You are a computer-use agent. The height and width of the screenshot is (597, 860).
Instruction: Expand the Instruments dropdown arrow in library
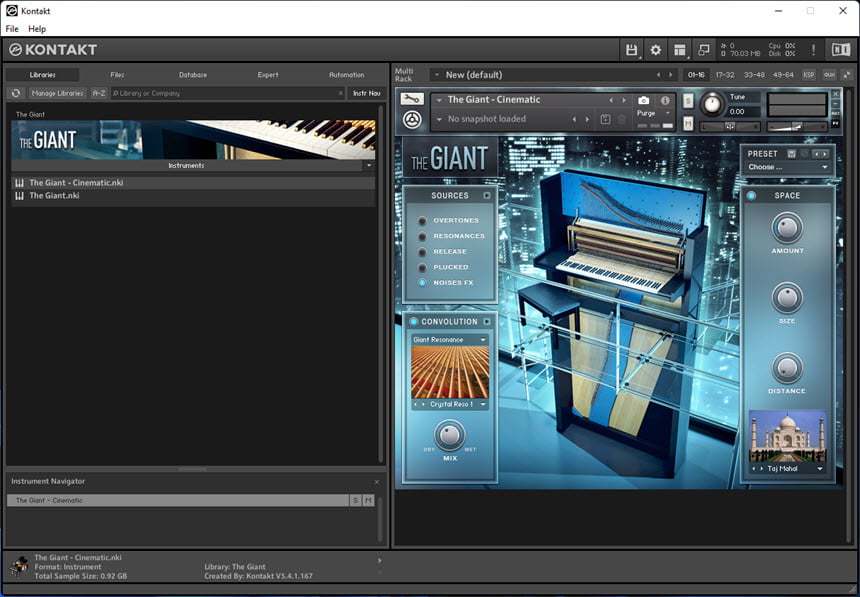click(369, 165)
